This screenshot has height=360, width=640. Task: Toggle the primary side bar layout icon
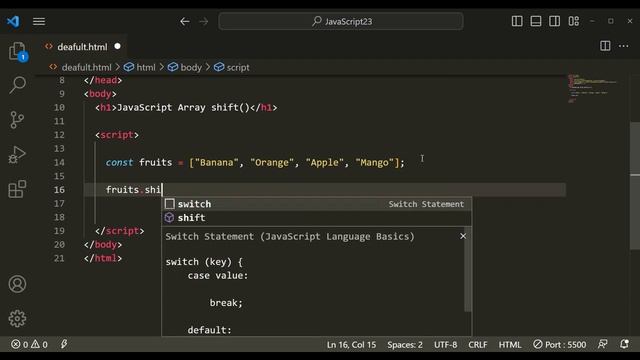(517, 21)
